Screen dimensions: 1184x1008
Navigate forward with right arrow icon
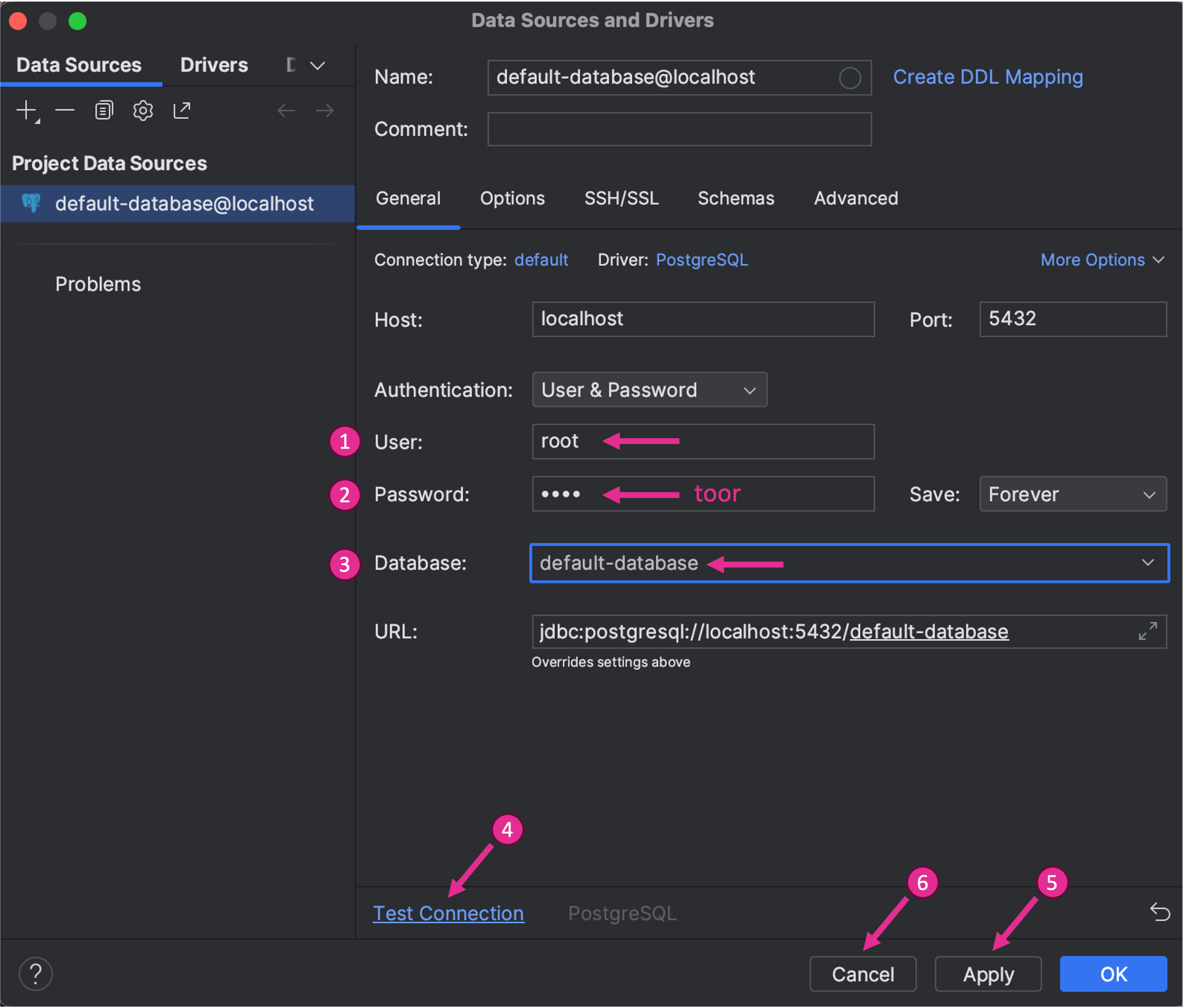click(325, 110)
